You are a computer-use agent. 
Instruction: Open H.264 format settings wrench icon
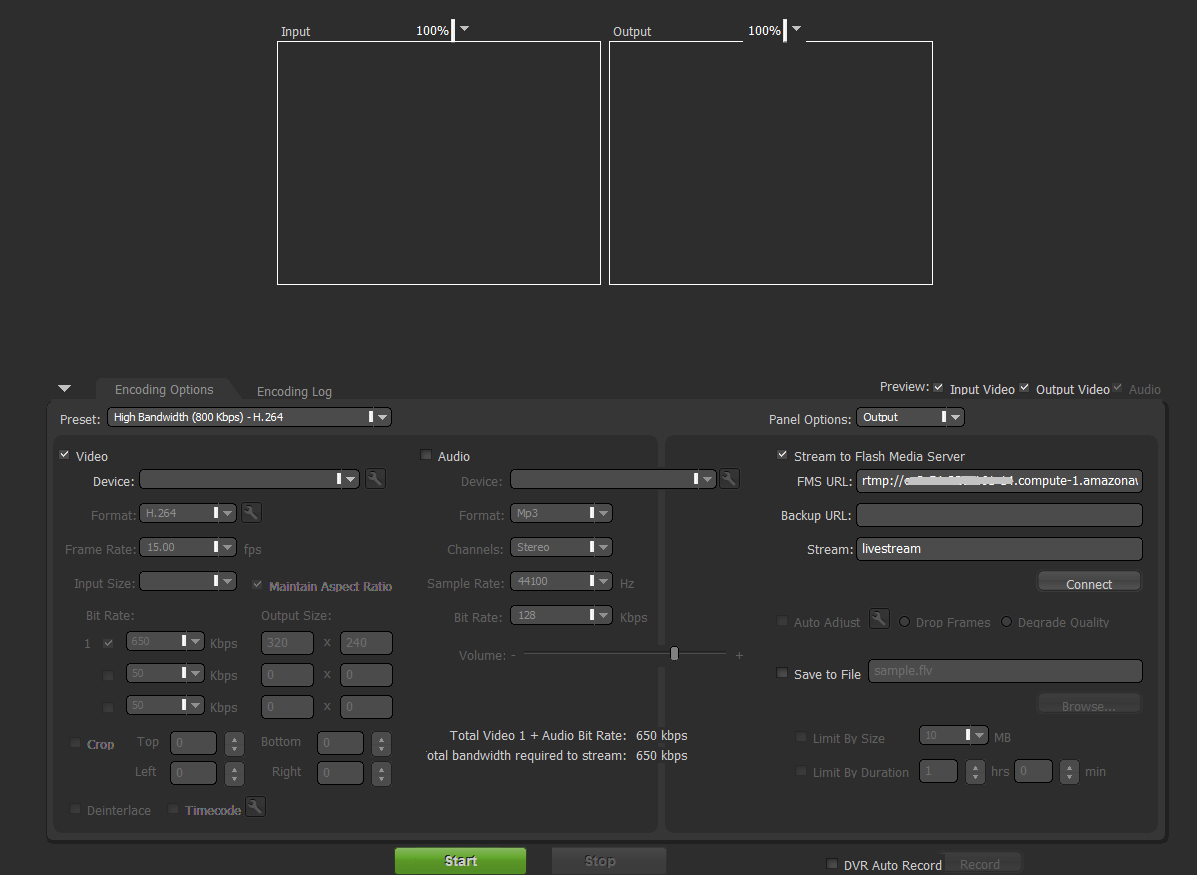click(x=251, y=512)
